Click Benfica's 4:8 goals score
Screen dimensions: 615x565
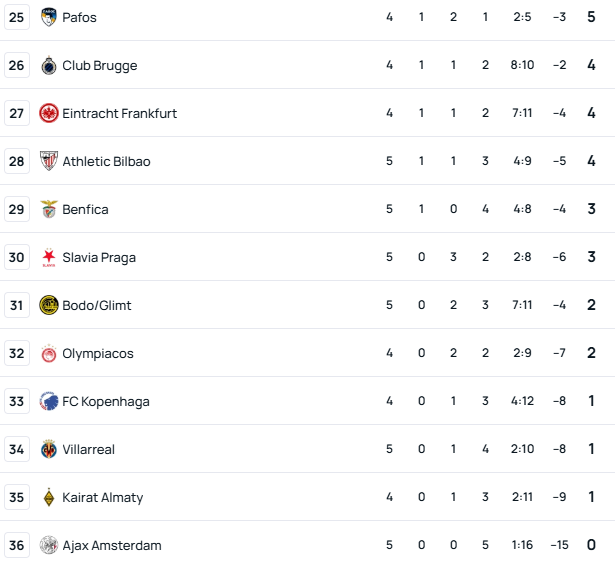pos(521,209)
